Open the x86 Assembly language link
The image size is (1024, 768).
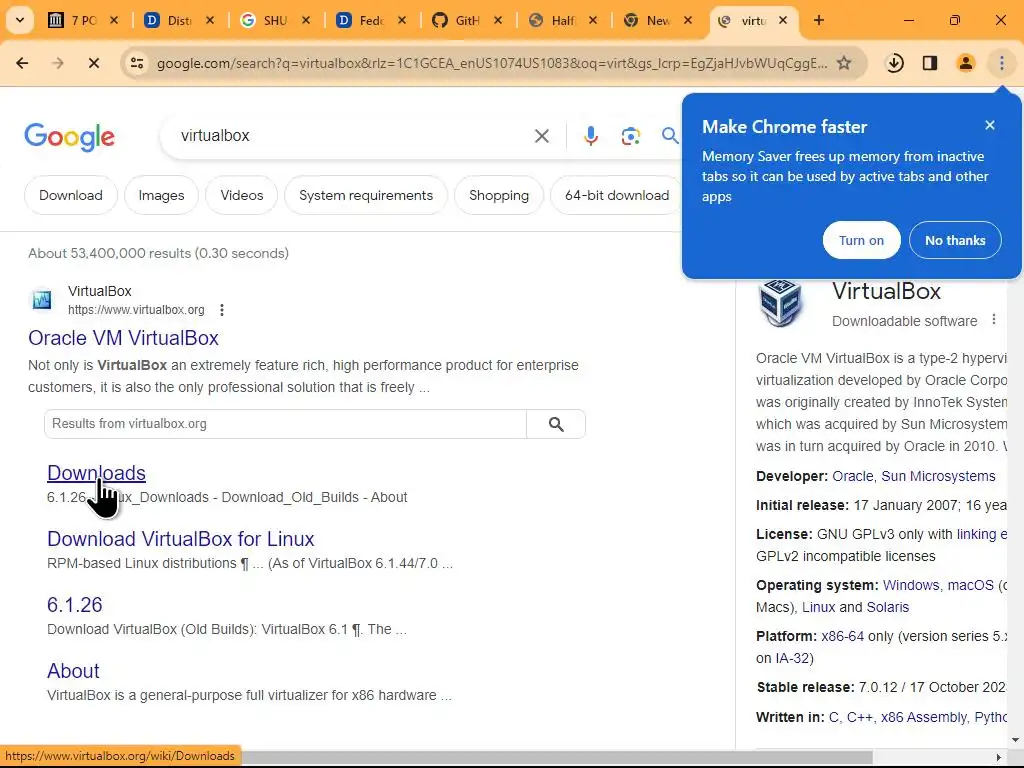(x=923, y=718)
